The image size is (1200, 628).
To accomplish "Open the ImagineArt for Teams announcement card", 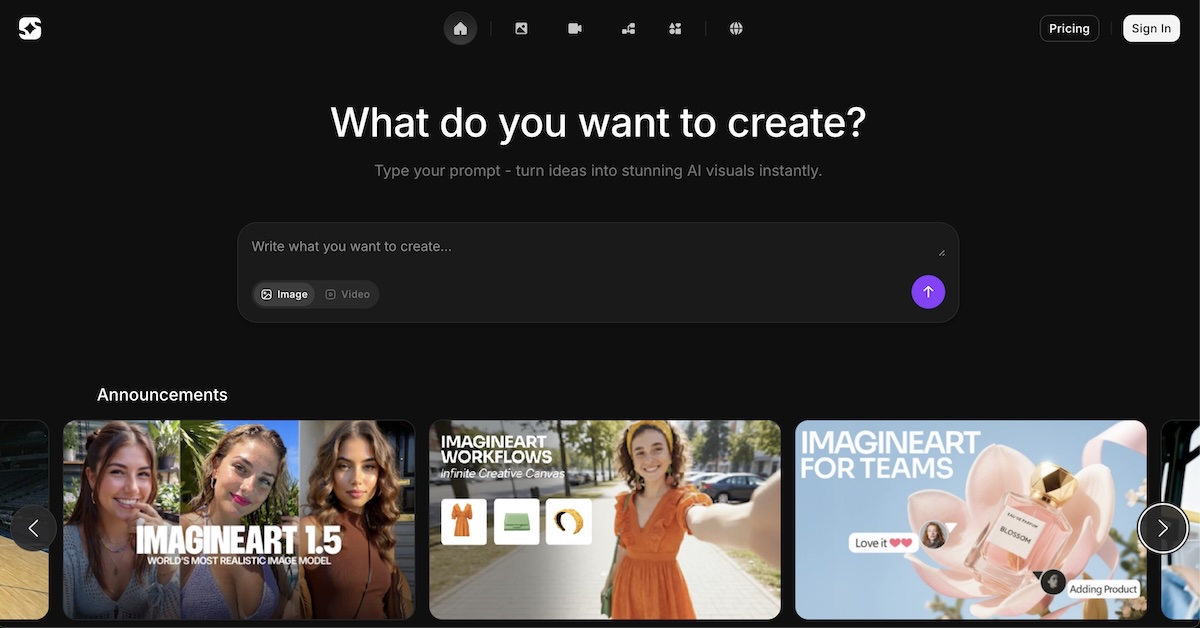I will pyautogui.click(x=970, y=519).
